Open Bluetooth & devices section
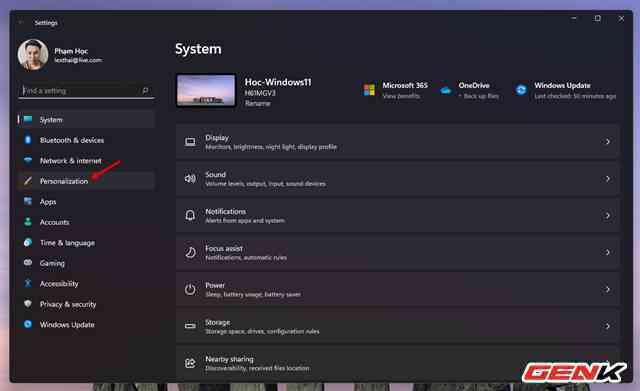The image size is (640, 391). [86, 140]
